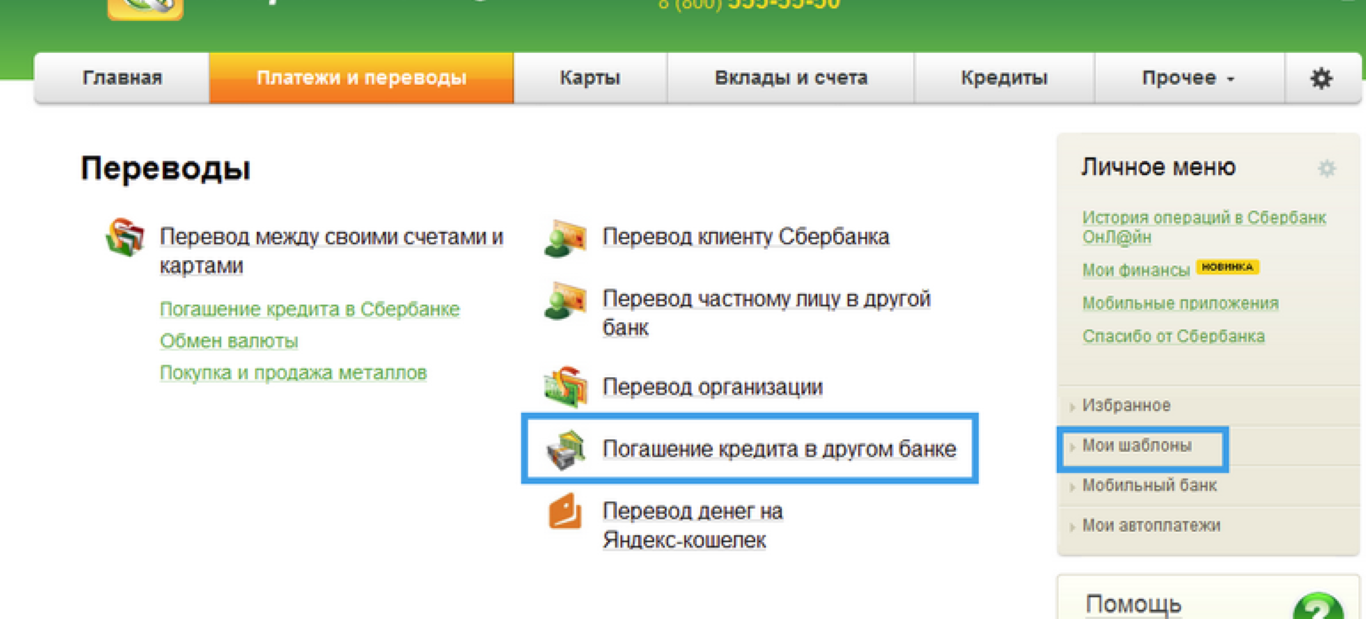Switch to the Карты tab
The height and width of the screenshot is (619, 1366).
tap(590, 78)
